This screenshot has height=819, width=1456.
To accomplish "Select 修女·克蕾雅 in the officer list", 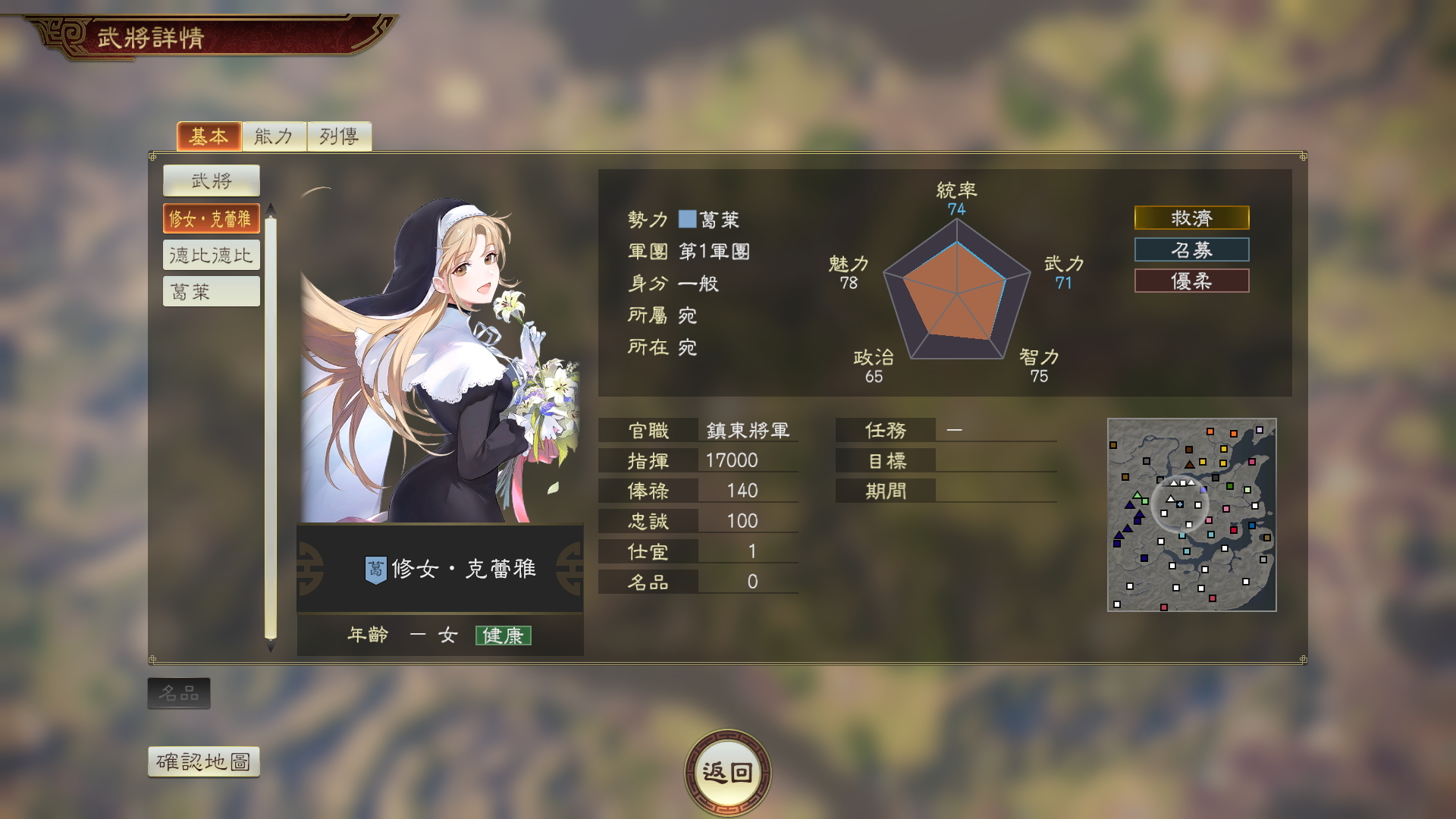I will 211,218.
